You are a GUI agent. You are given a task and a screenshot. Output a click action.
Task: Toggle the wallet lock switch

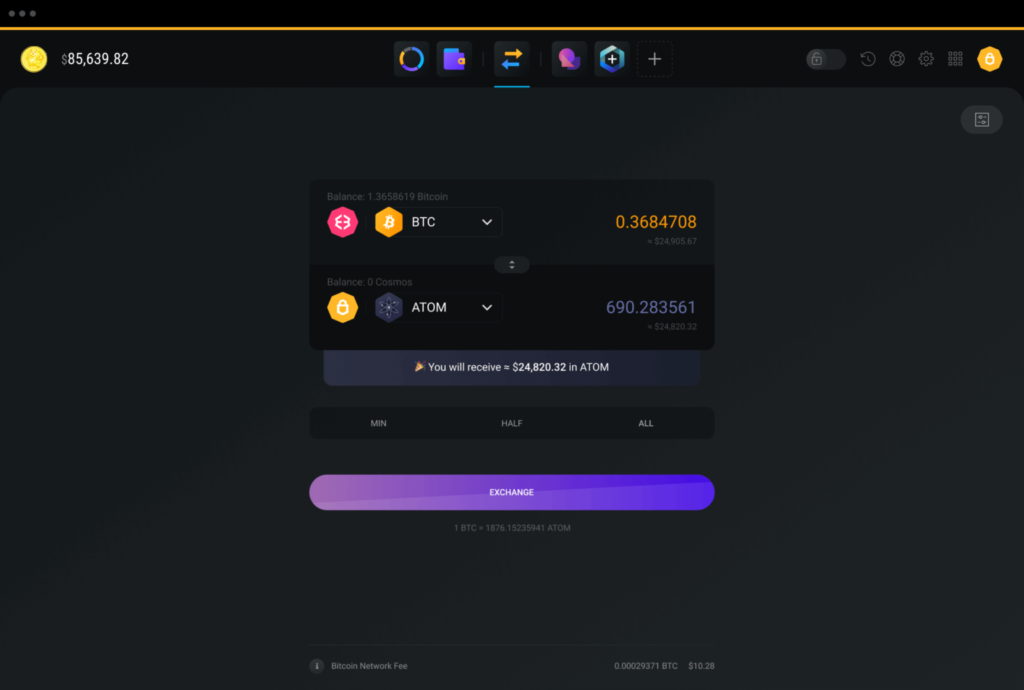pyautogui.click(x=825, y=59)
